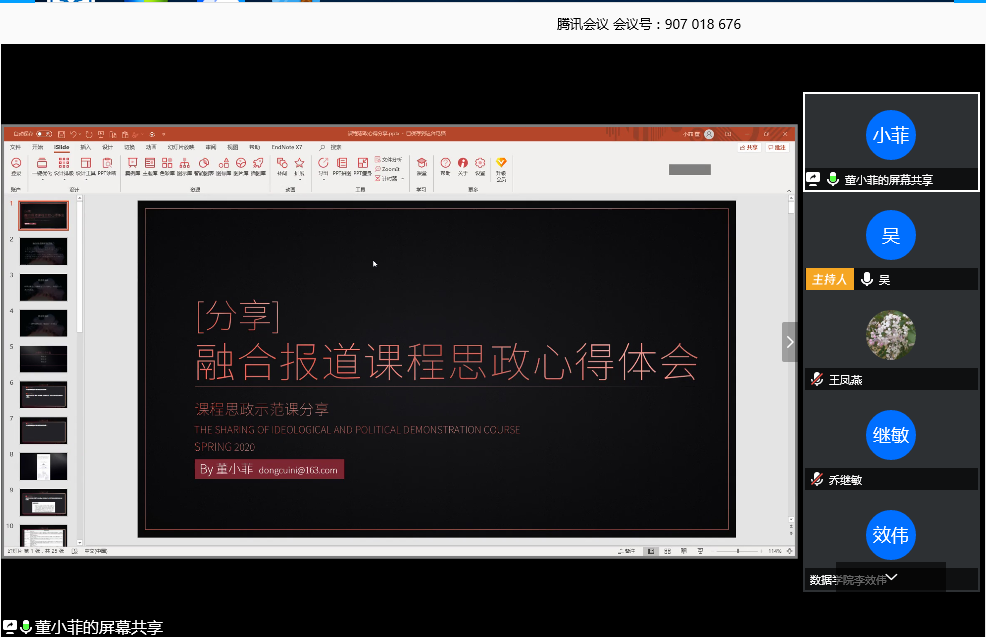Viewport: 986px width, 637px height.
Task: Click the upgrade membership diamond icon
Action: pos(502,163)
